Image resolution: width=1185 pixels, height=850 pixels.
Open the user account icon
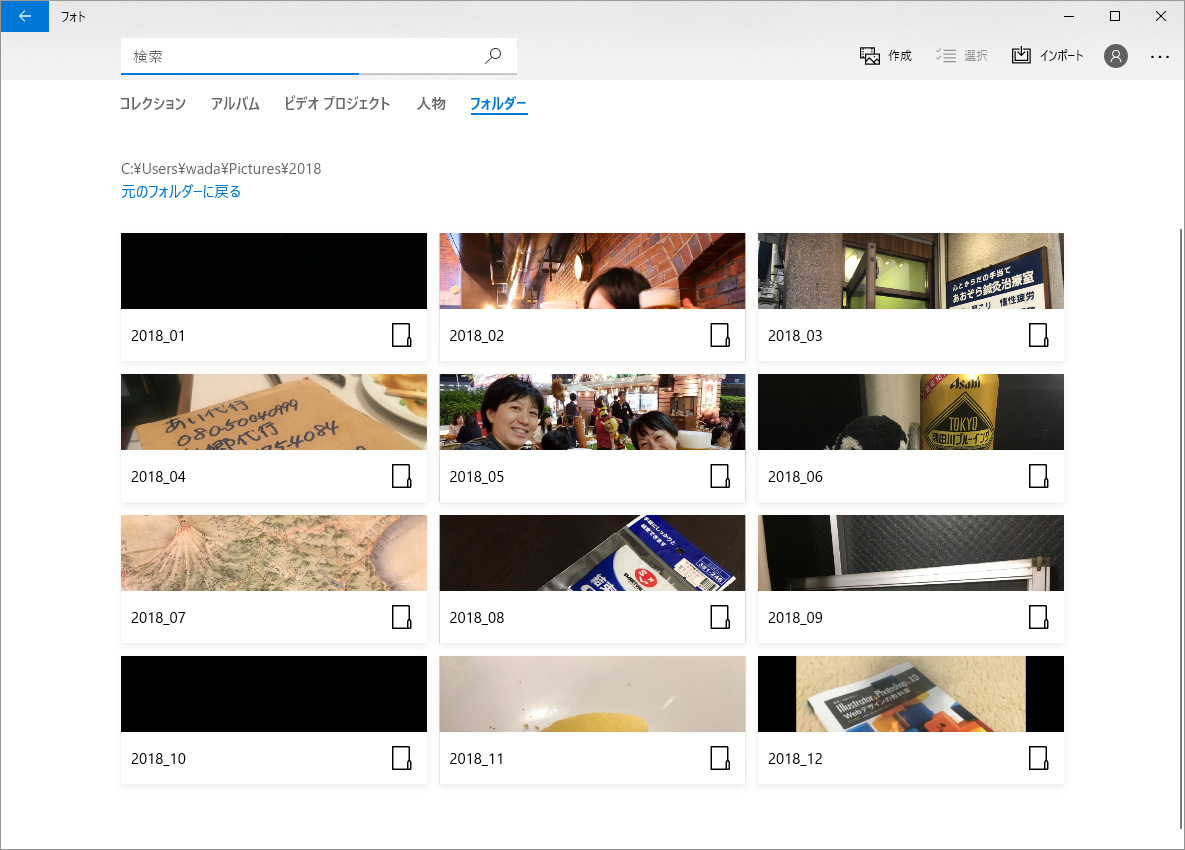pyautogui.click(x=1116, y=56)
